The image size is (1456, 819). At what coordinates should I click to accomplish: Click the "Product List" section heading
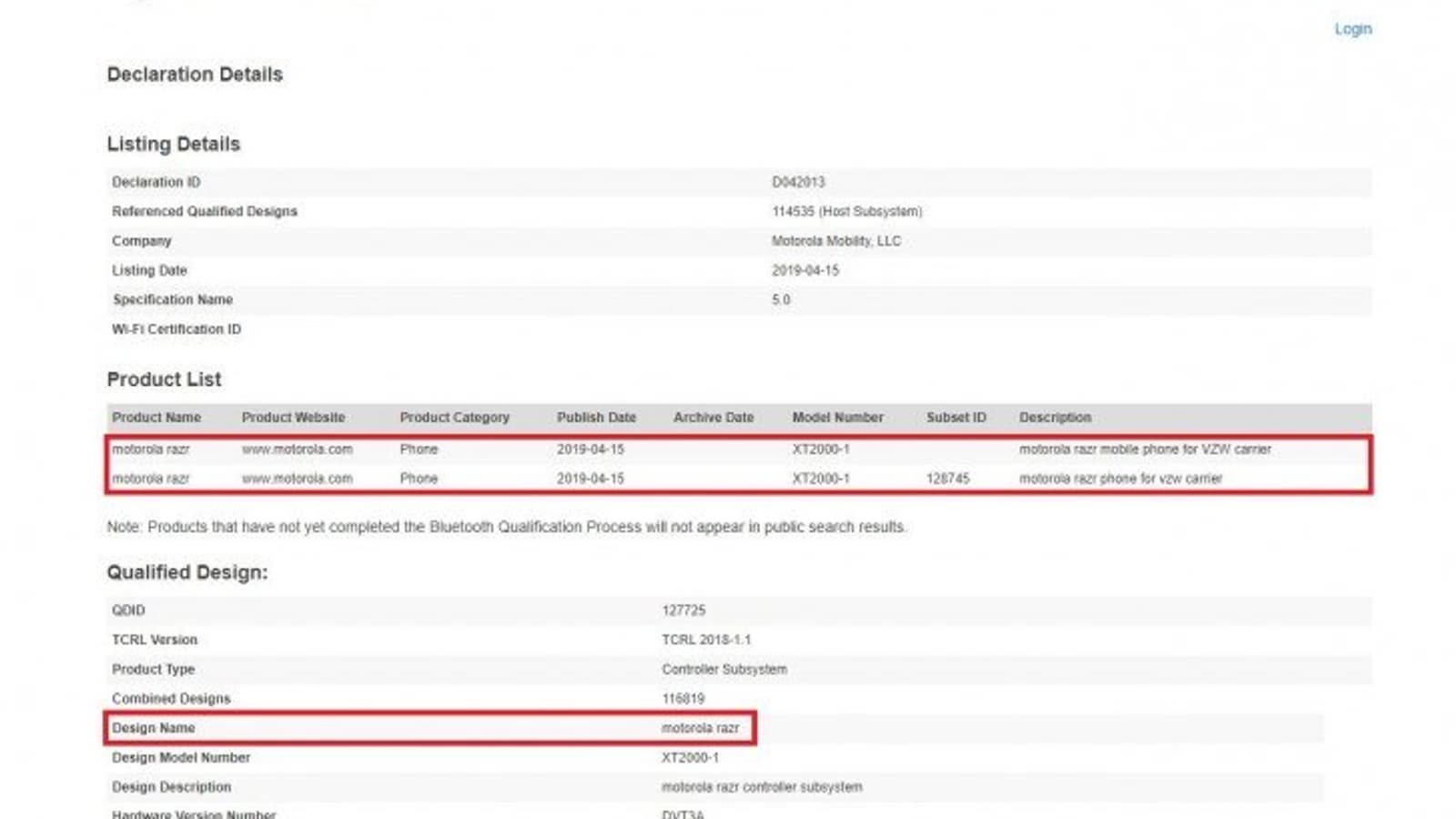(164, 379)
